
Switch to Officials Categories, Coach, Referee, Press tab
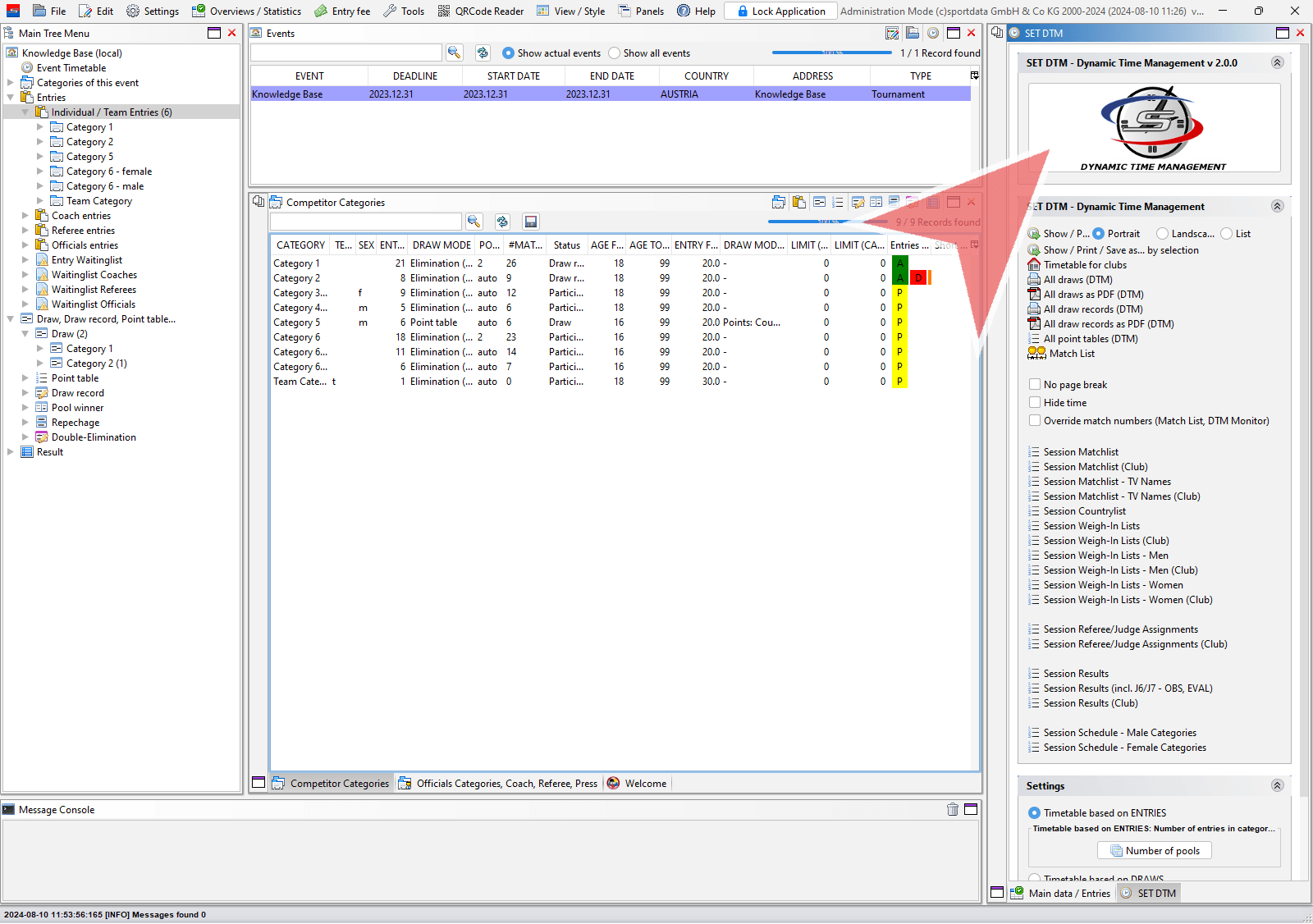pos(498,784)
